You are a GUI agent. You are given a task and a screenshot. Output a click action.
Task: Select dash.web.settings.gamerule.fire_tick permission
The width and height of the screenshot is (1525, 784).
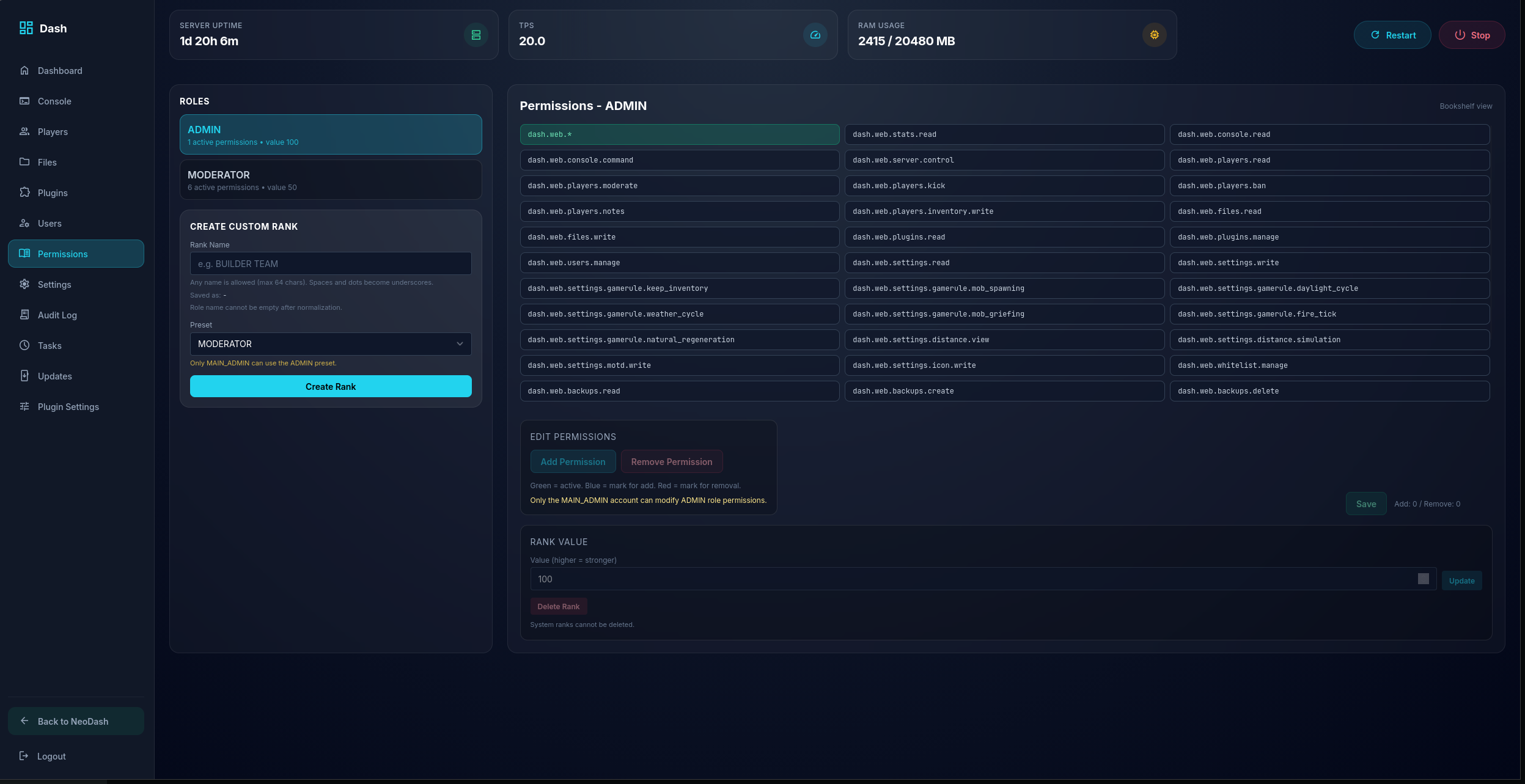[x=1329, y=314]
